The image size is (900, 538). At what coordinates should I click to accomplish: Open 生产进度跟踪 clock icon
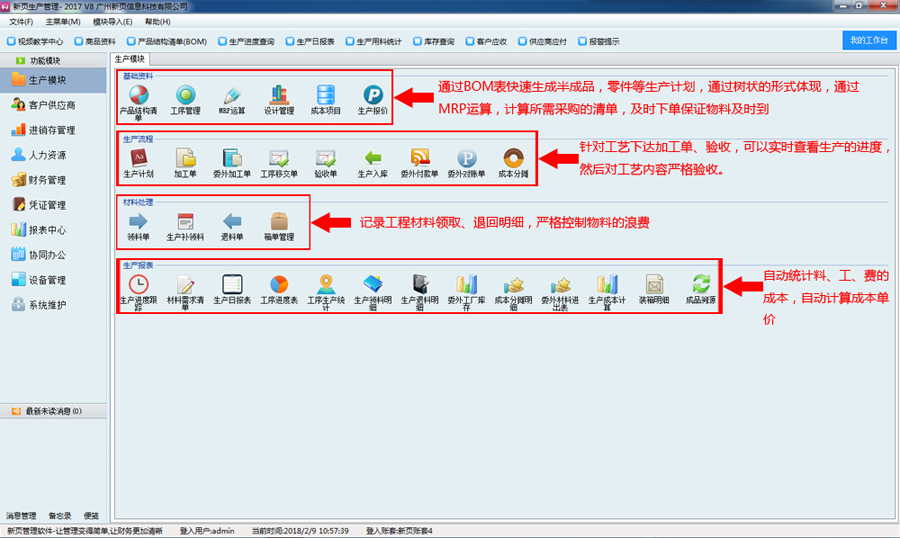point(137,285)
